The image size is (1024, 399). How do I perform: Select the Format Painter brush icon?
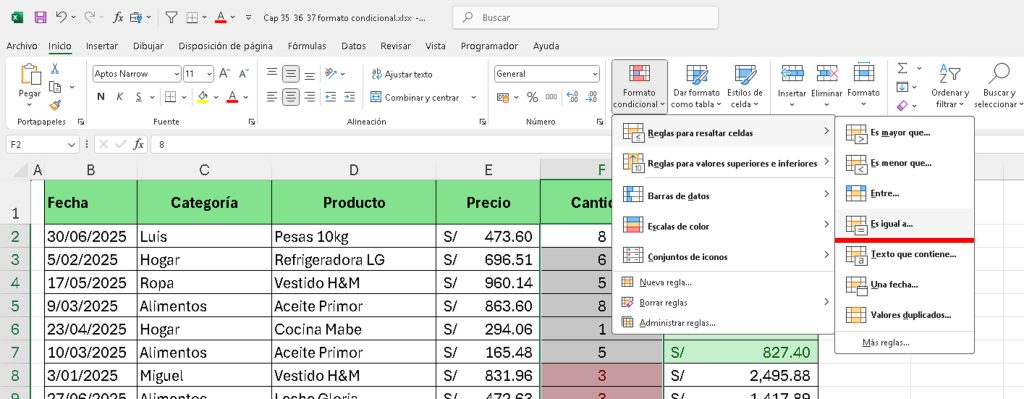[55, 105]
